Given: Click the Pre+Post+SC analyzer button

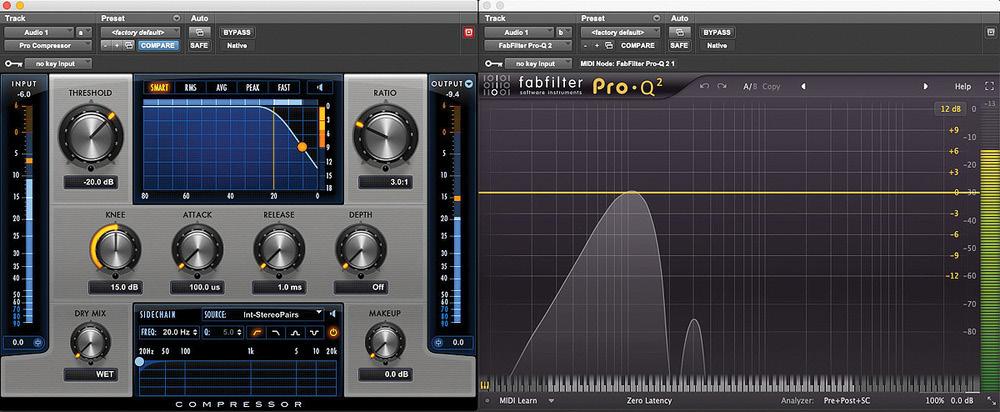Looking at the screenshot, I should [846, 401].
